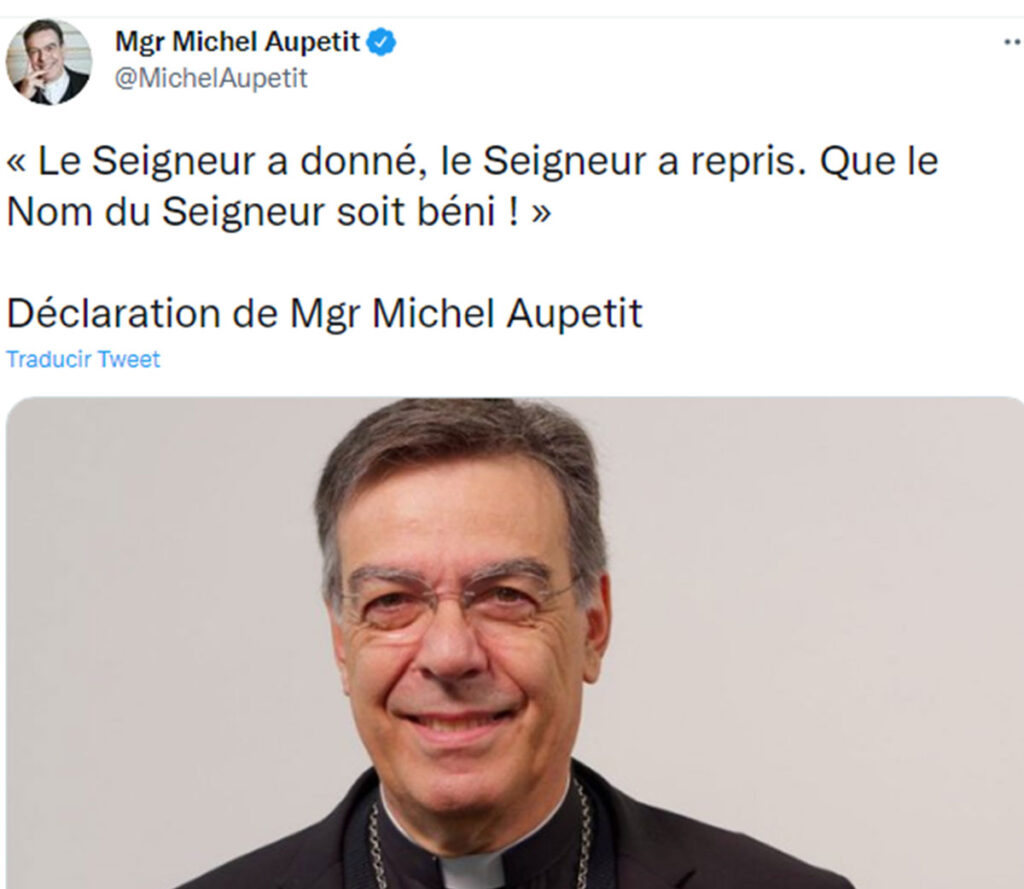Open Mgr Michel Aupetit's profile avatar
The height and width of the screenshot is (889, 1024).
49,61
